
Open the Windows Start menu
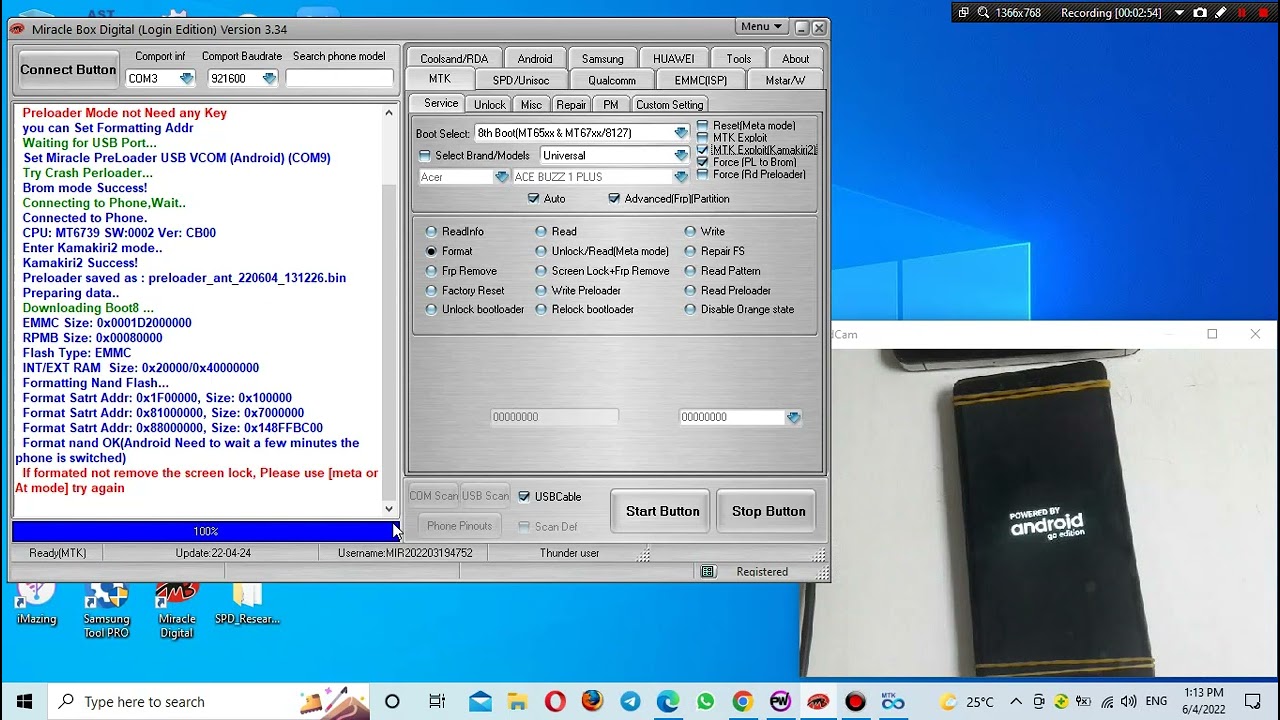click(x=24, y=701)
